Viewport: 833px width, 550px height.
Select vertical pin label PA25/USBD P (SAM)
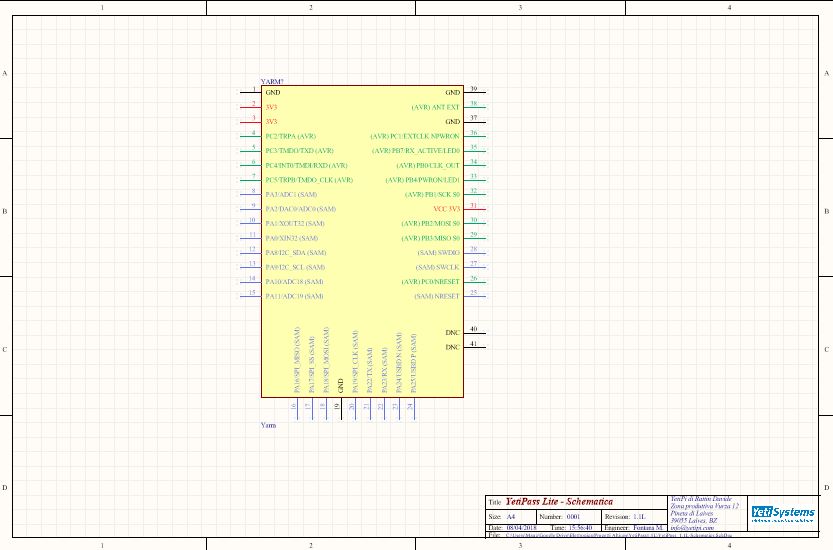414,363
